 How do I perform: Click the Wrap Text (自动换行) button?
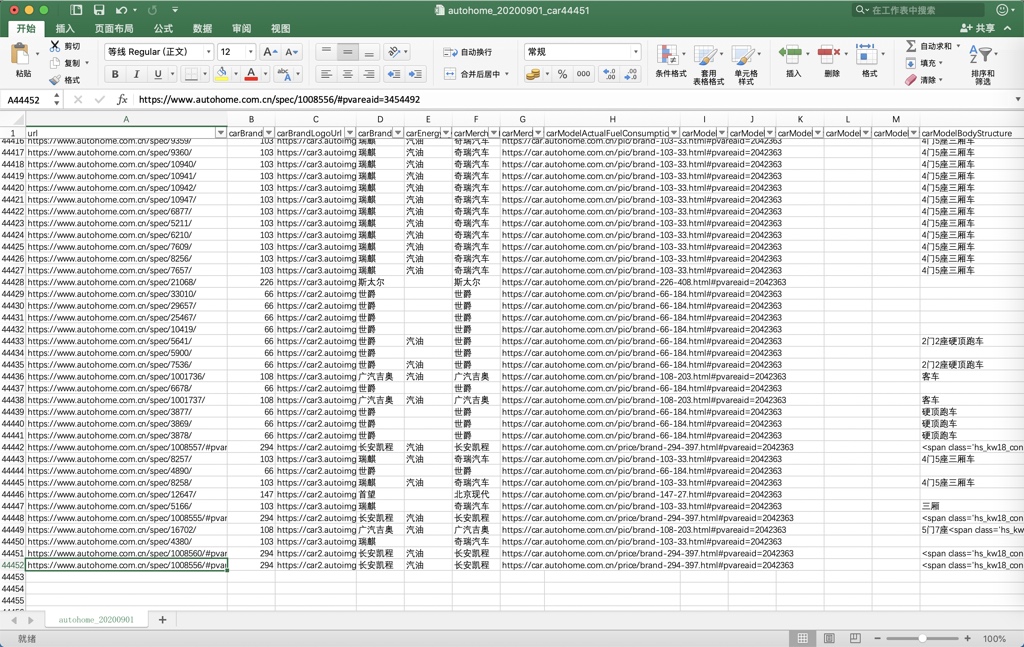click(468, 52)
